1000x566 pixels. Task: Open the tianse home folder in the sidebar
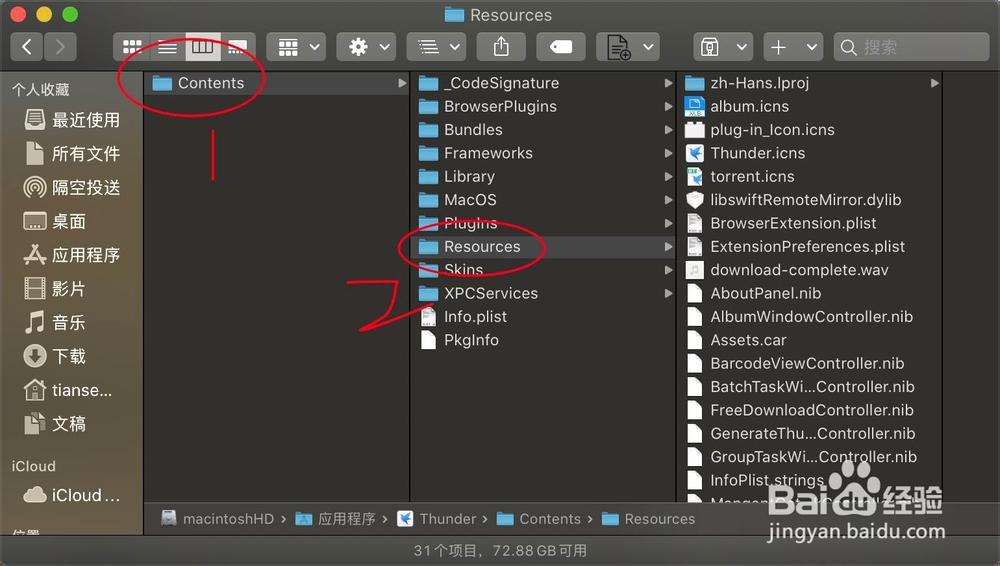click(x=68, y=390)
